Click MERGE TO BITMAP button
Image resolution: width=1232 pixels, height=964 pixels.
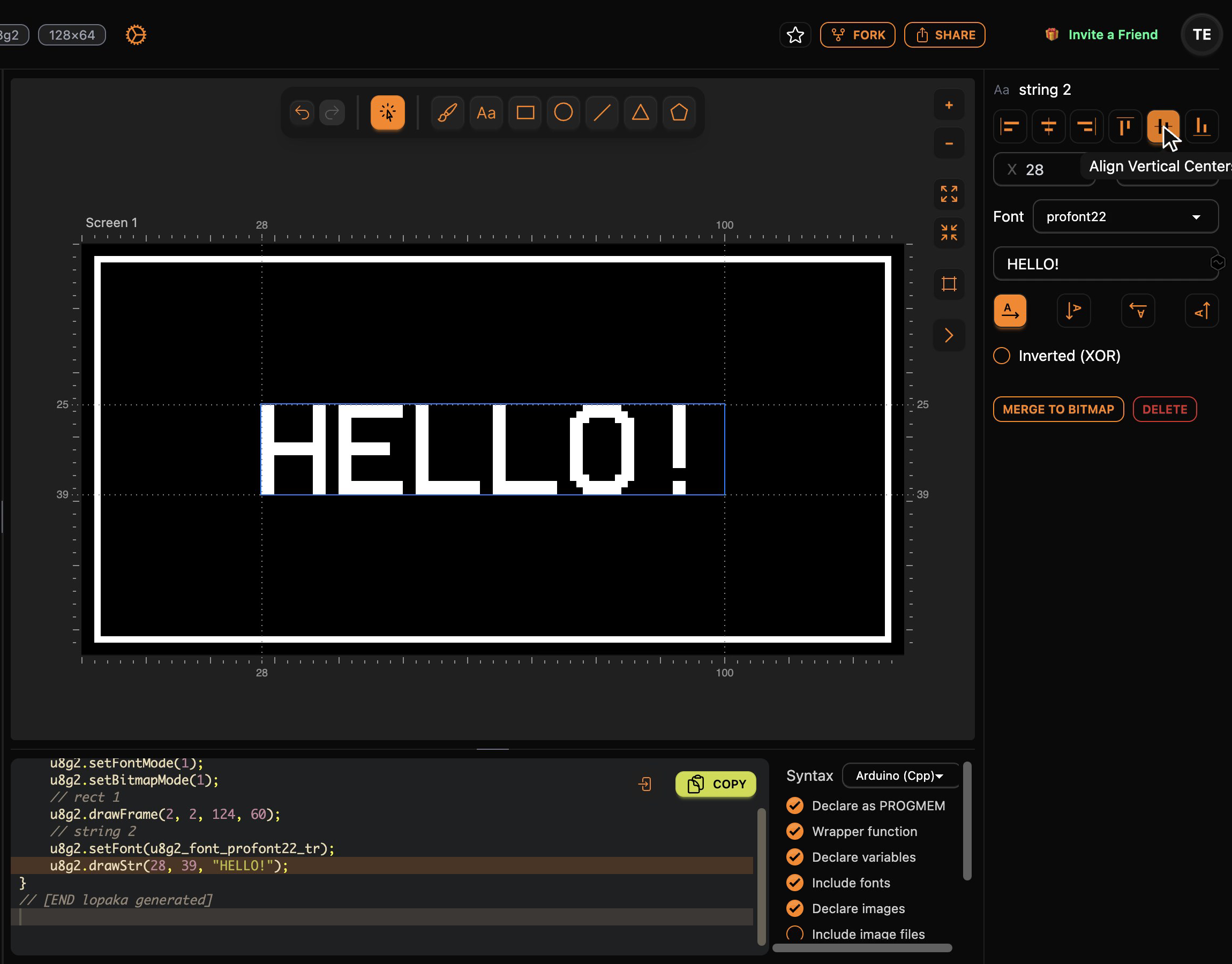[x=1058, y=410]
